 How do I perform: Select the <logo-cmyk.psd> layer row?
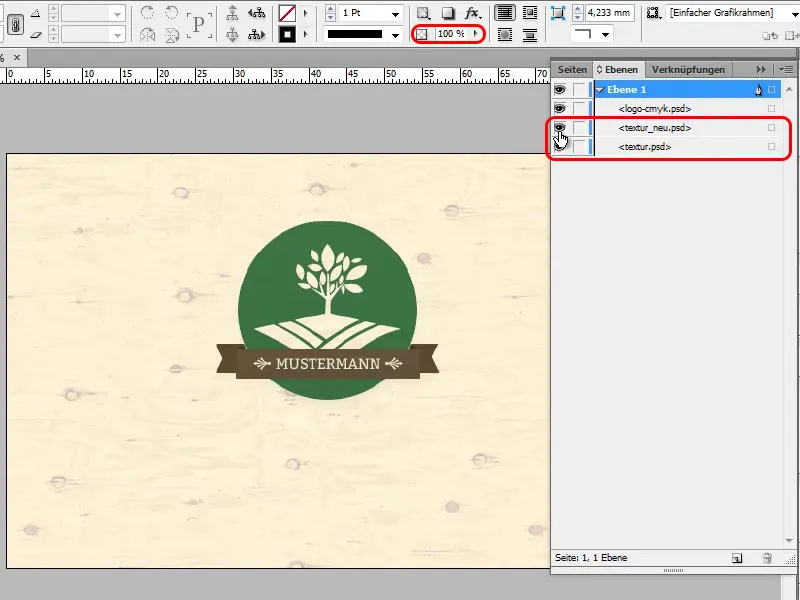click(687, 109)
